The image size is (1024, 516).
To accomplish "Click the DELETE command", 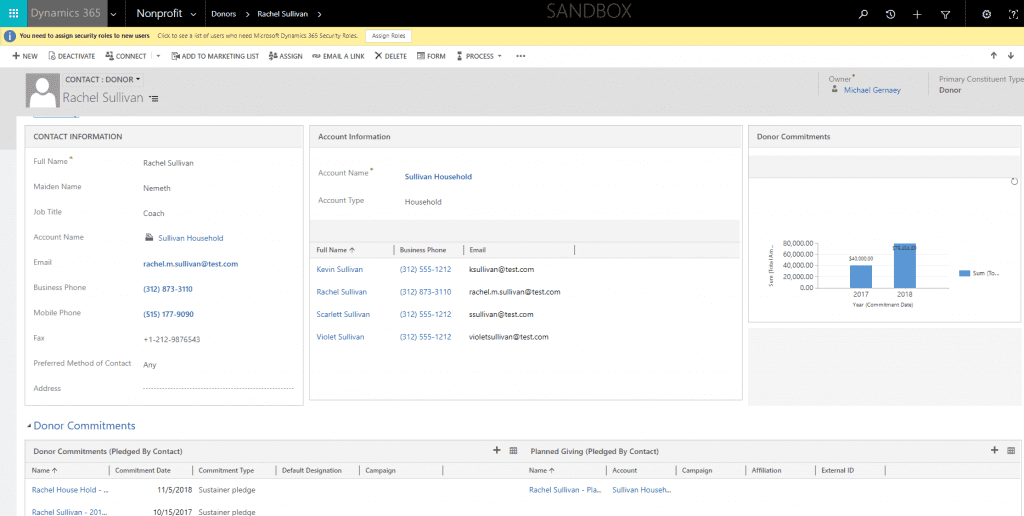I will point(391,56).
